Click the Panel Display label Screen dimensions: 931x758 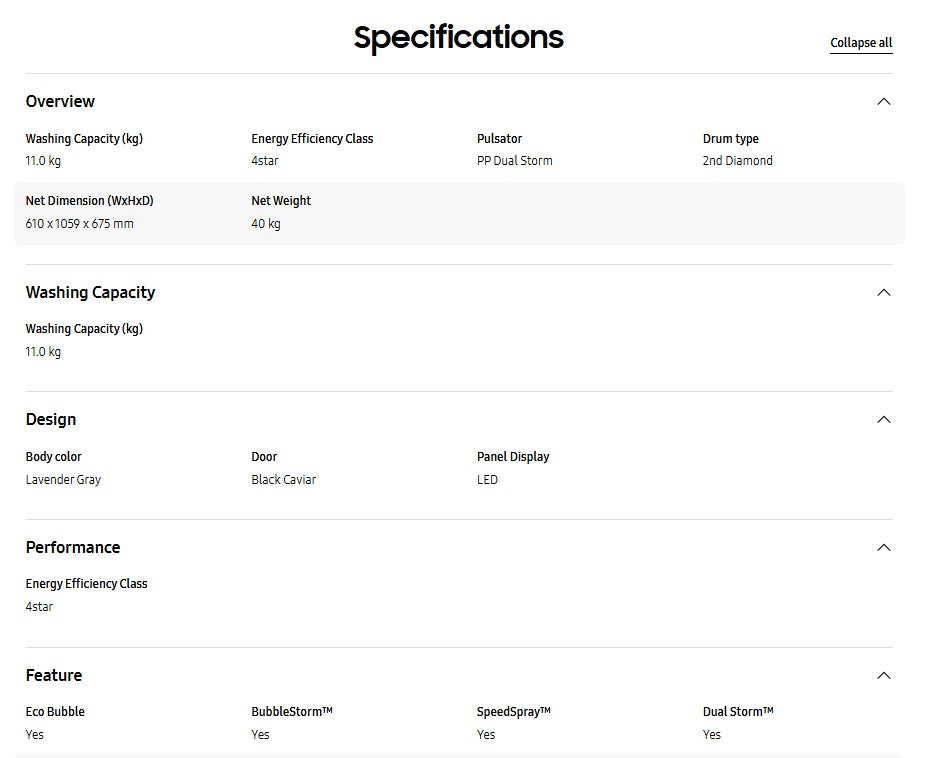513,456
